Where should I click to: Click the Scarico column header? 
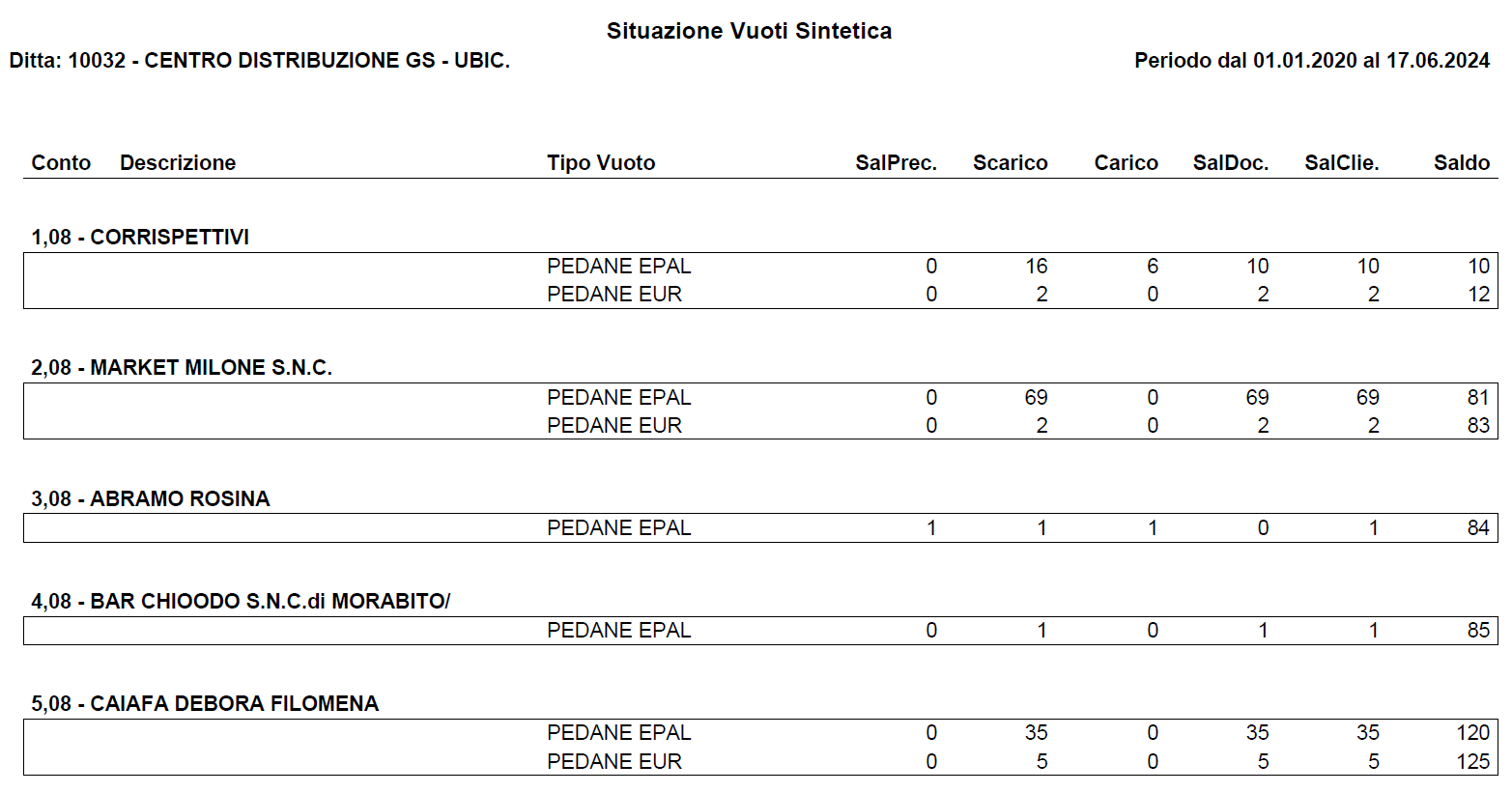[1010, 162]
